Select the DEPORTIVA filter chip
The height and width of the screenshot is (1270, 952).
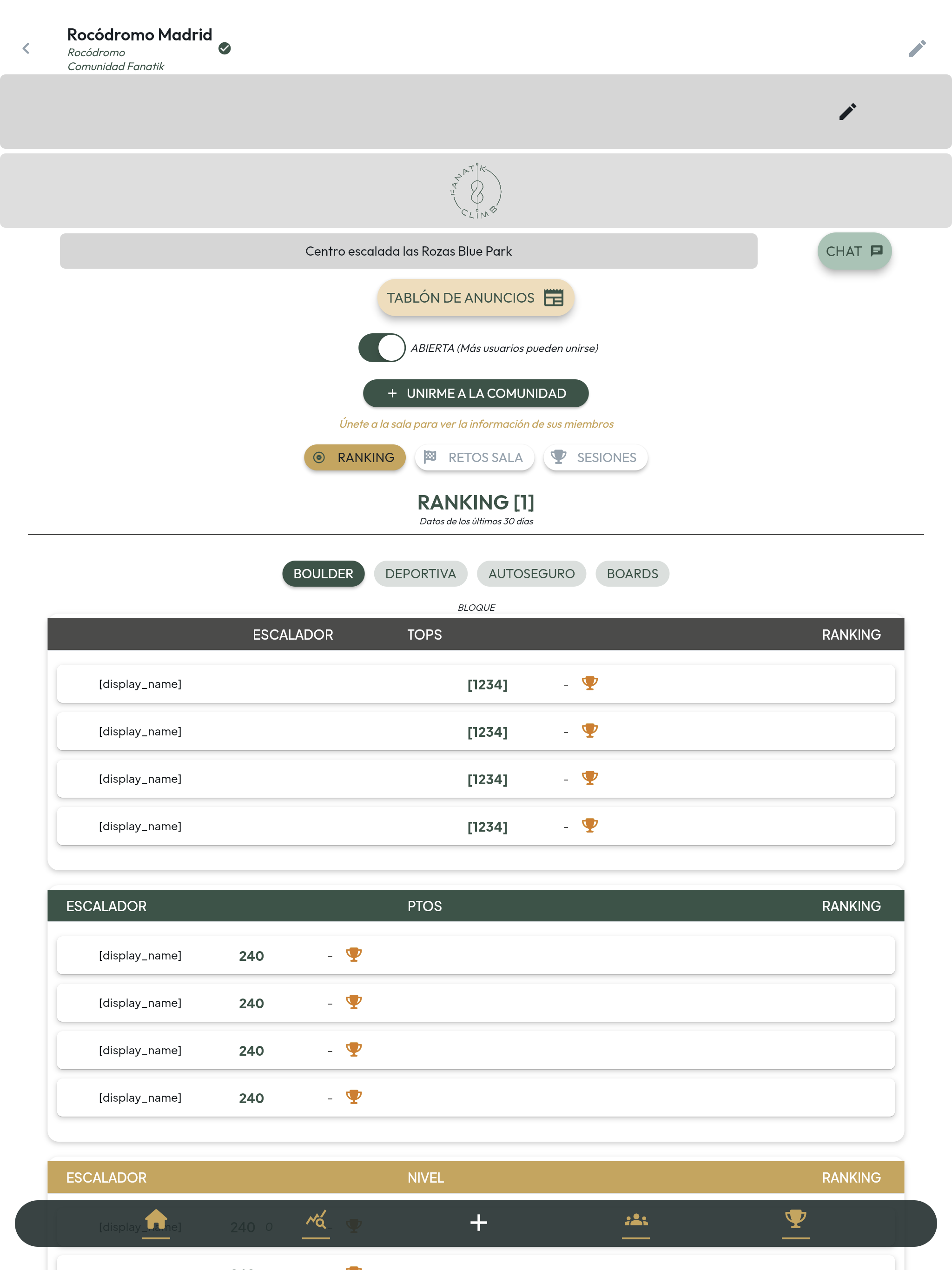coord(420,574)
